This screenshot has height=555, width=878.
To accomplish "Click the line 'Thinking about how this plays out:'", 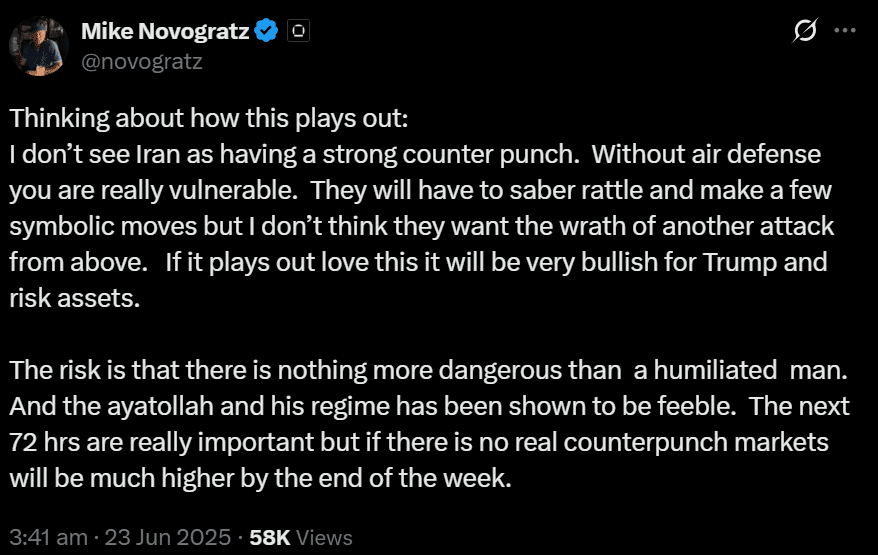I will (209, 119).
